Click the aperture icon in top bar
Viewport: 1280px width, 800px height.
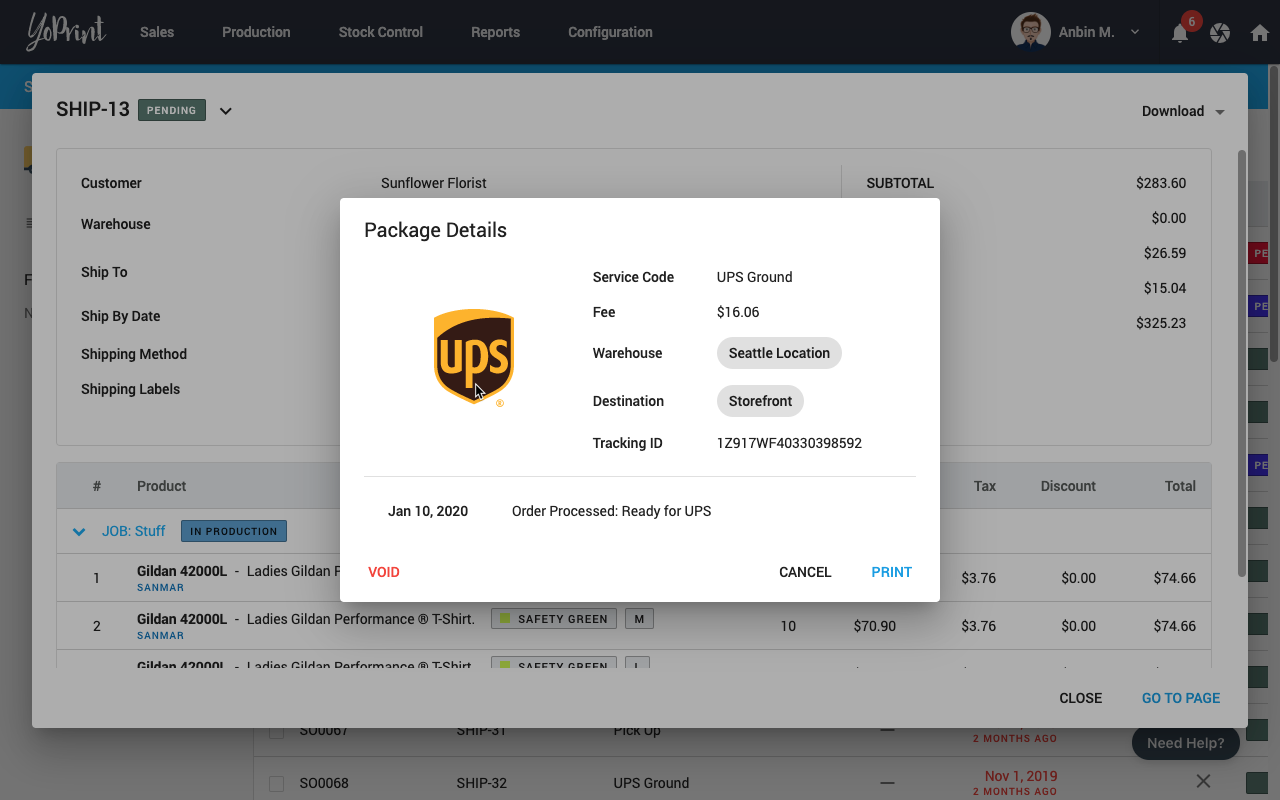pyautogui.click(x=1220, y=33)
